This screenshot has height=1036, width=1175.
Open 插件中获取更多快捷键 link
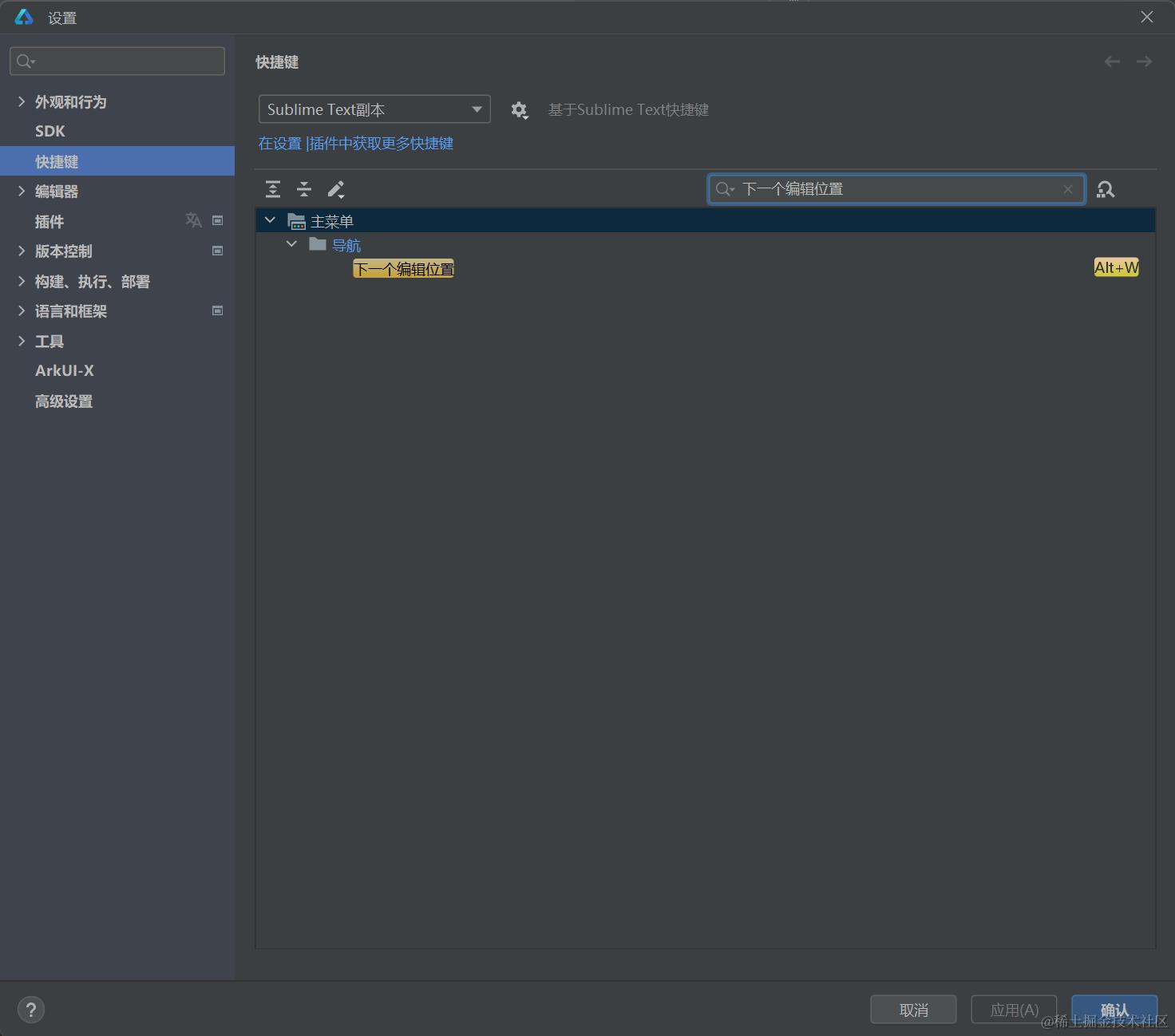(x=382, y=144)
